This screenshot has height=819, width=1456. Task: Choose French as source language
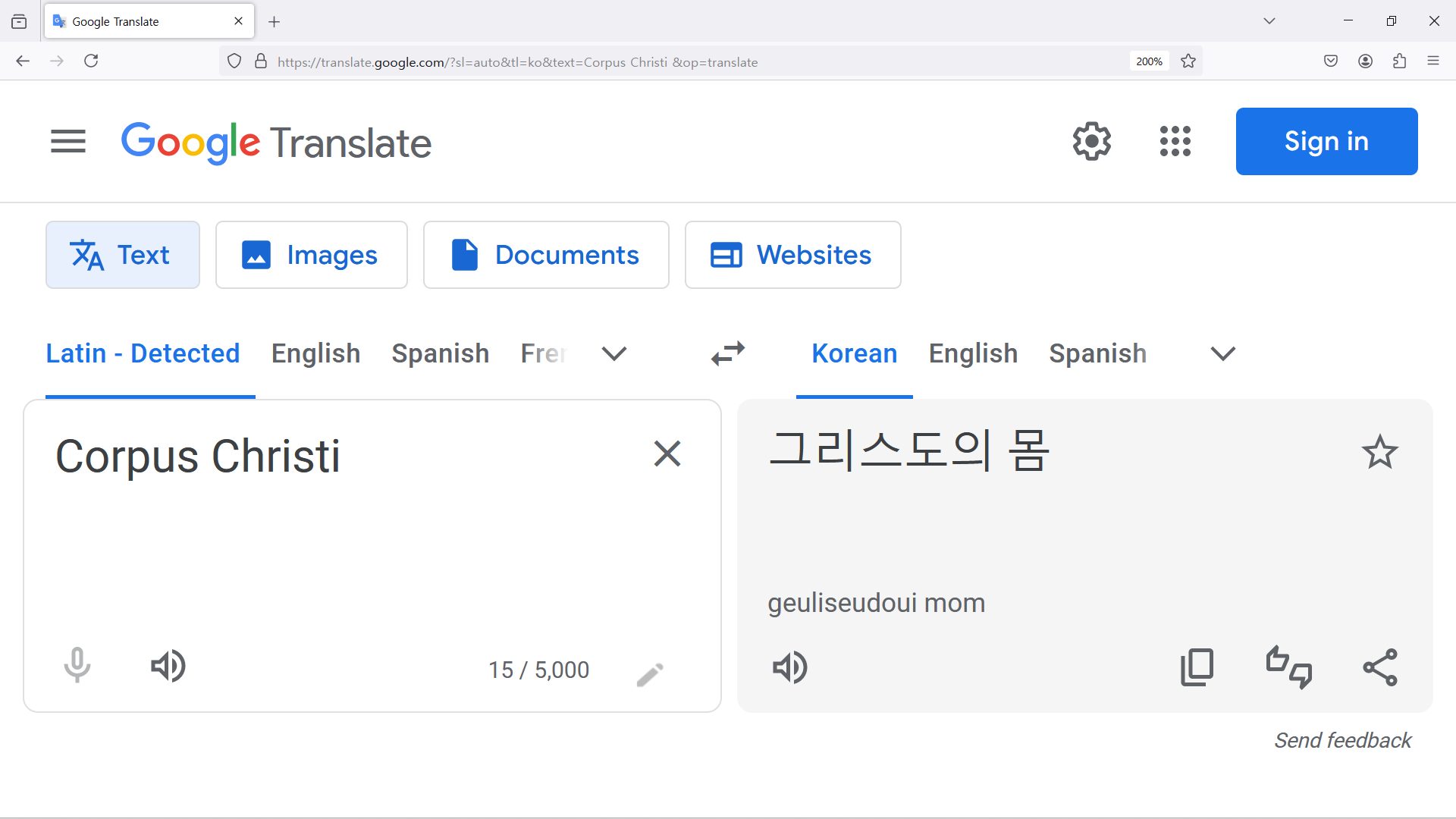point(543,353)
